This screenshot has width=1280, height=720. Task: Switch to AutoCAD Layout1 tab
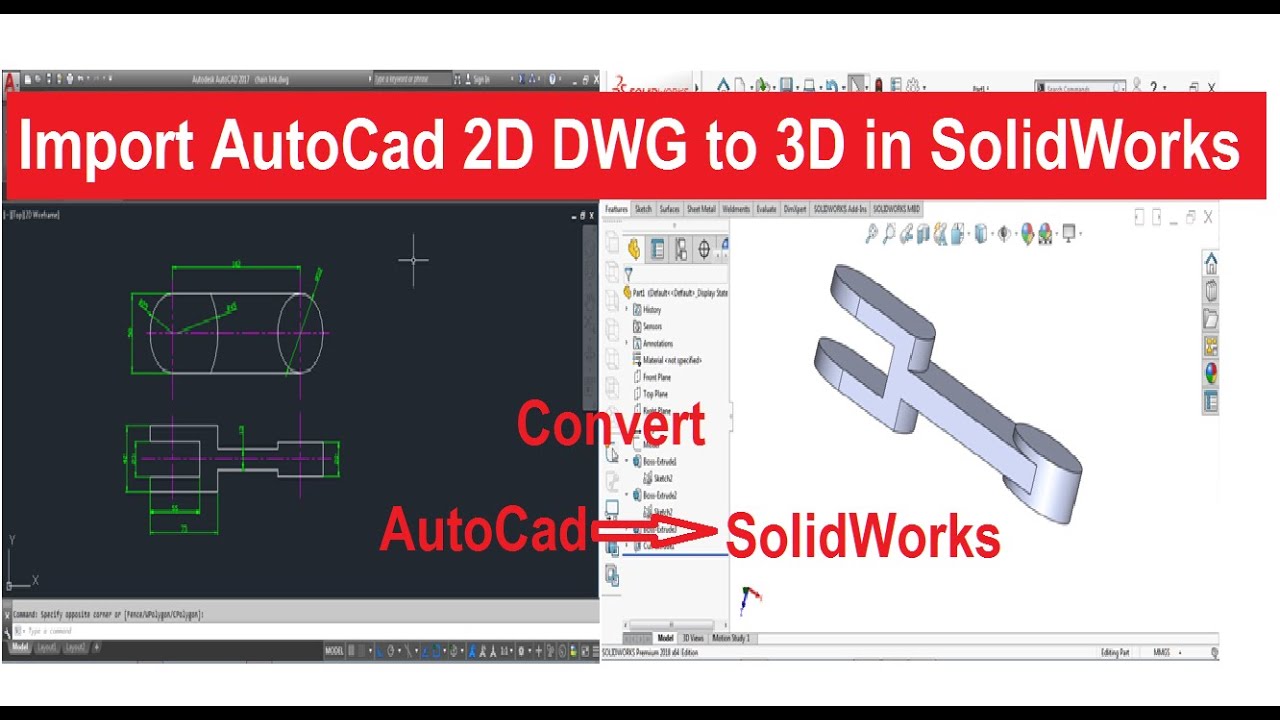point(47,648)
